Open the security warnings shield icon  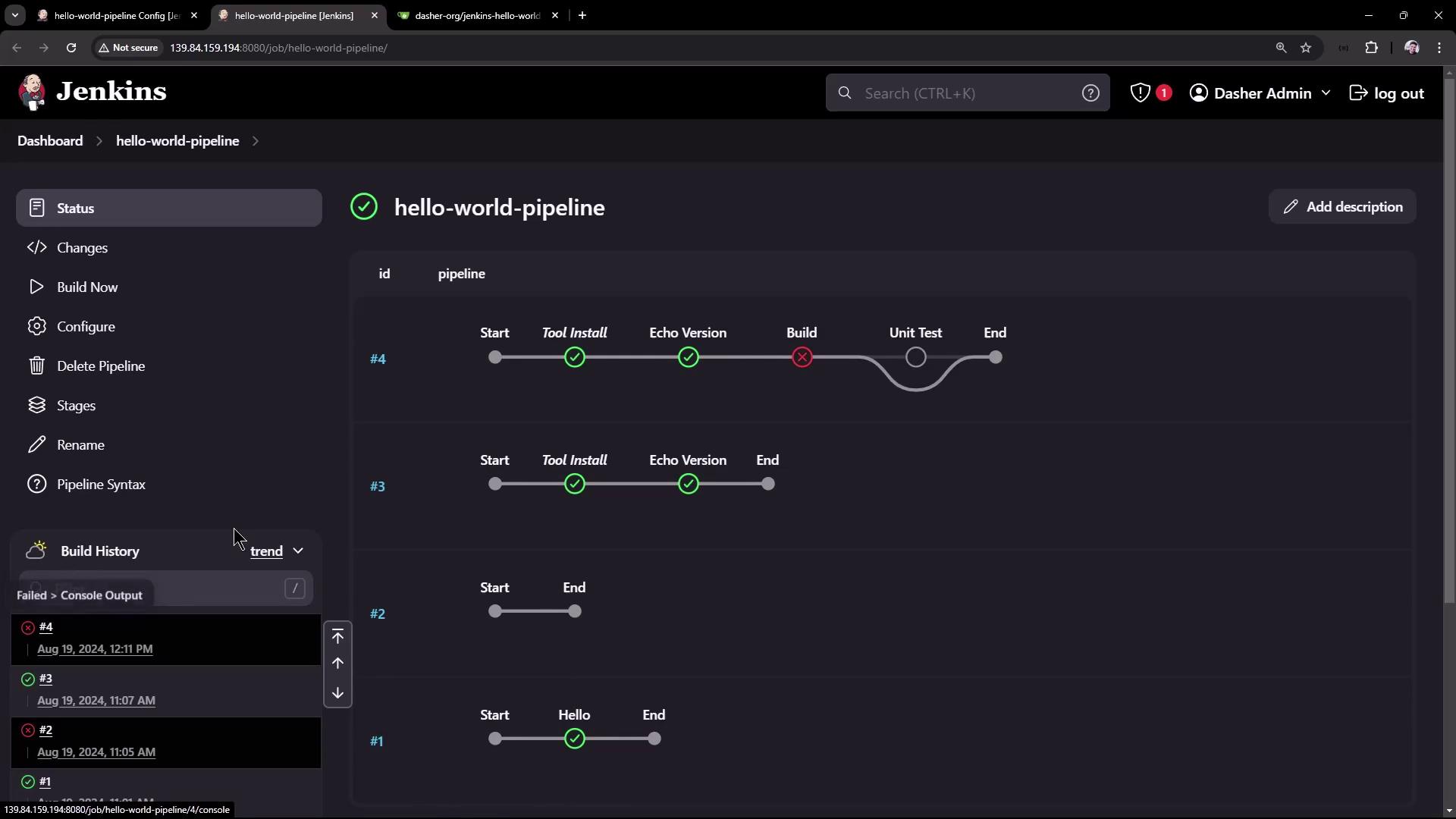click(1141, 93)
